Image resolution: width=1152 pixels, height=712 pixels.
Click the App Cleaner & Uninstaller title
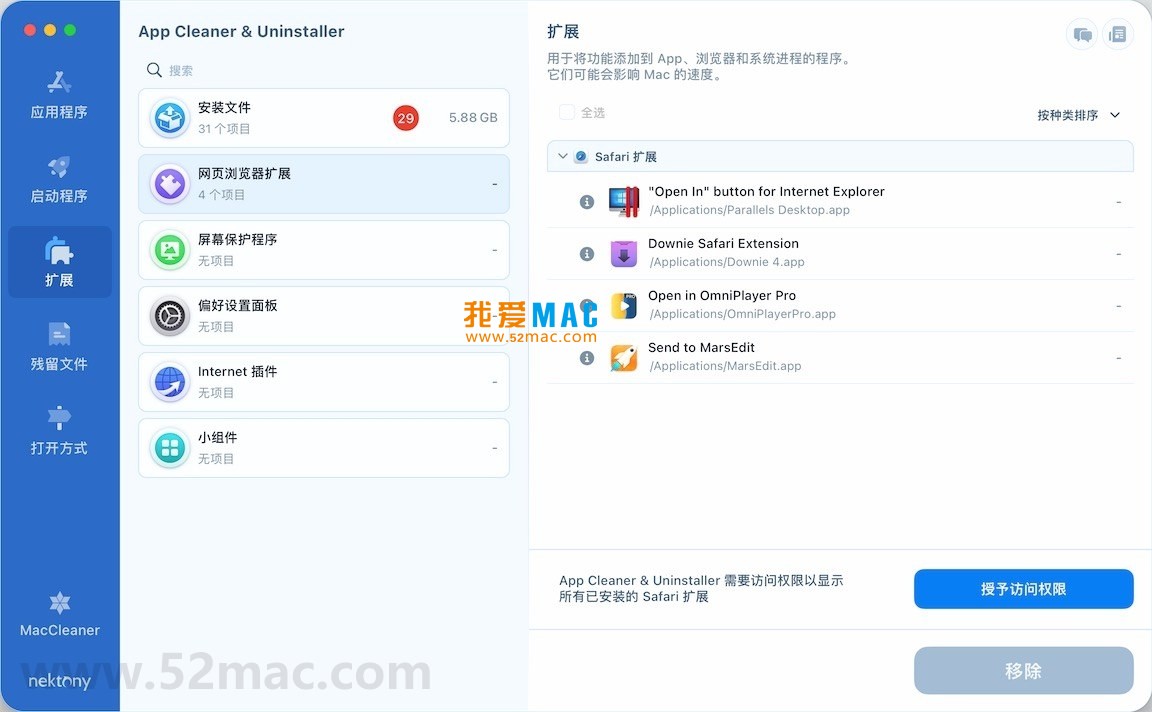241,32
